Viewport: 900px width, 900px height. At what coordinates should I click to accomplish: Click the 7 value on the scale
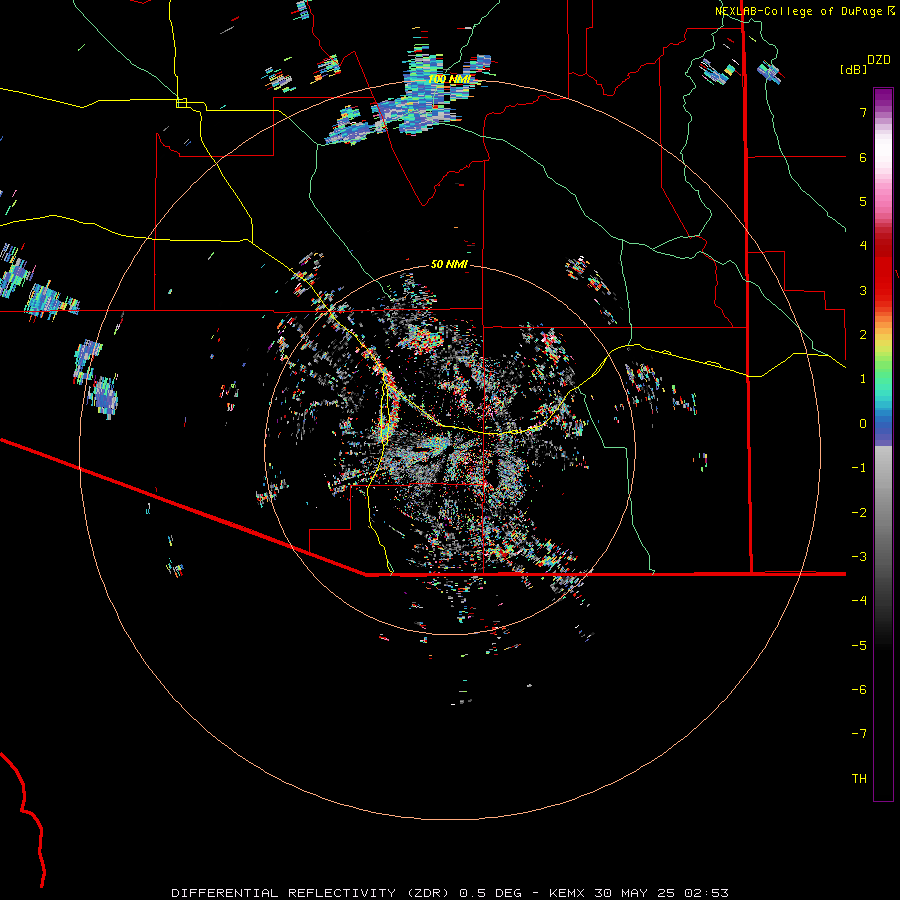point(863,112)
